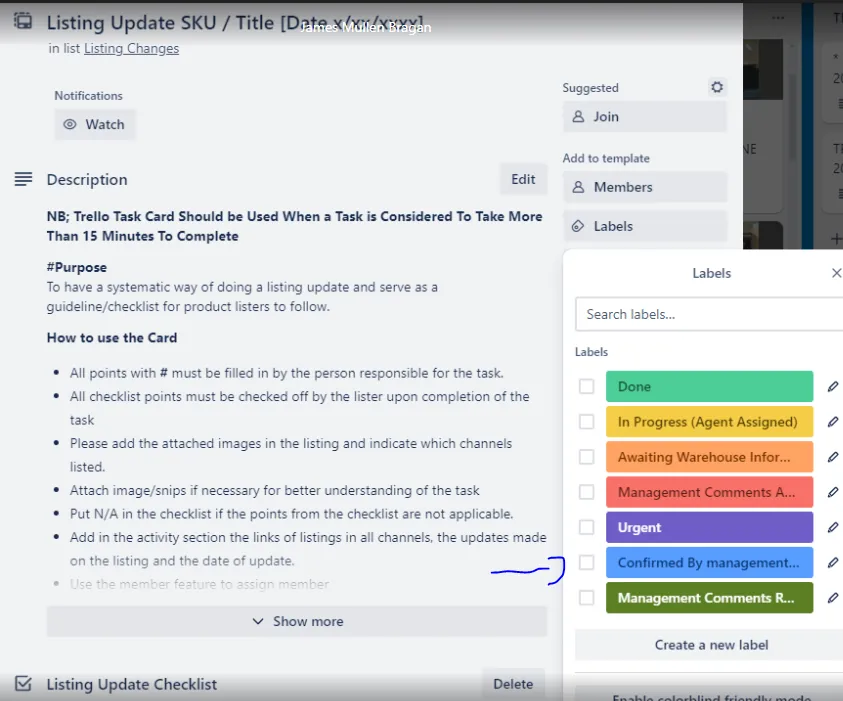This screenshot has height=701, width=843.
Task: Tick the checkbox for In Progress label
Action: point(587,422)
